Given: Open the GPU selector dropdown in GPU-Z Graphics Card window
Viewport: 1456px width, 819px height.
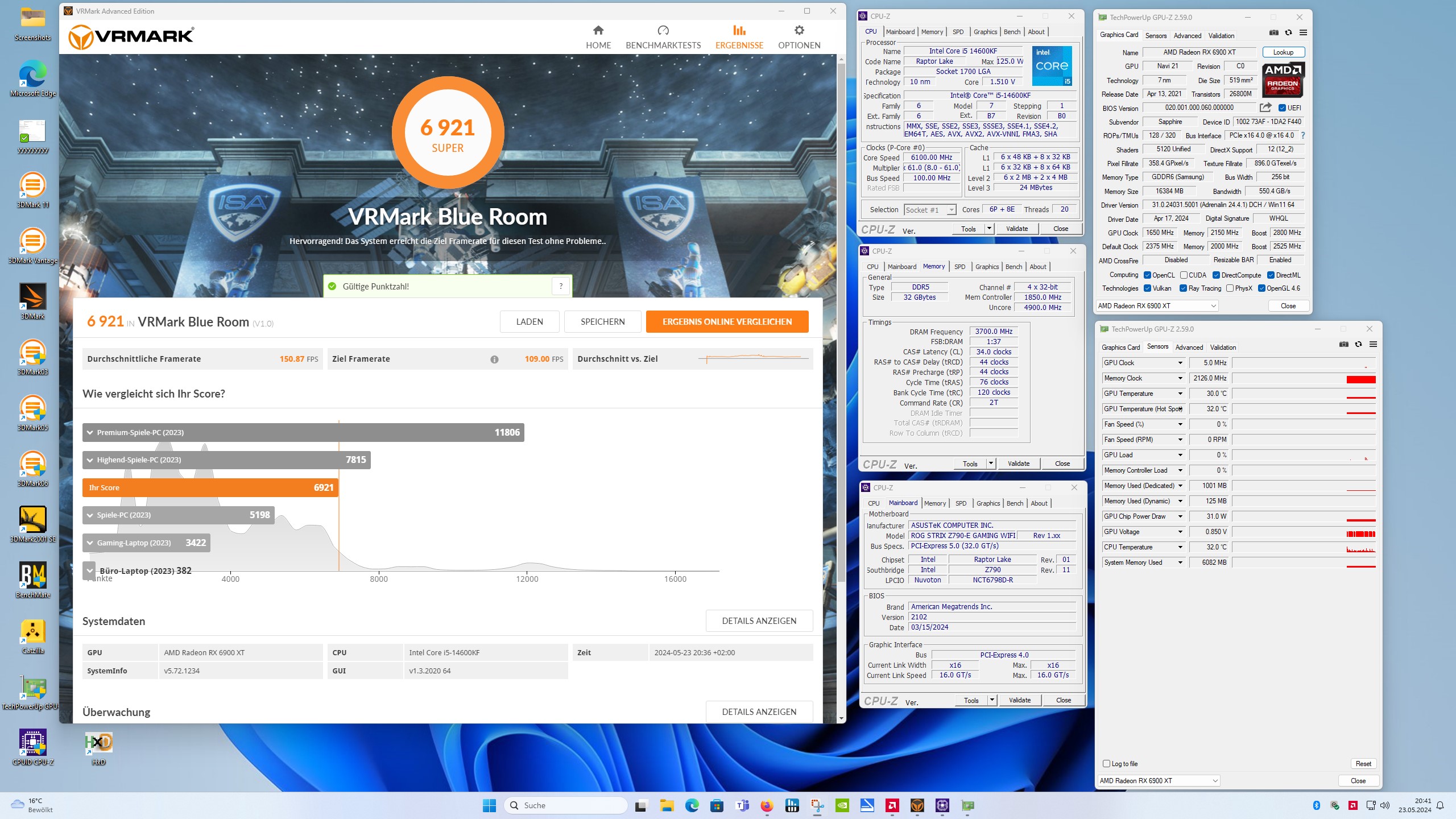Looking at the screenshot, I should click(x=1157, y=305).
